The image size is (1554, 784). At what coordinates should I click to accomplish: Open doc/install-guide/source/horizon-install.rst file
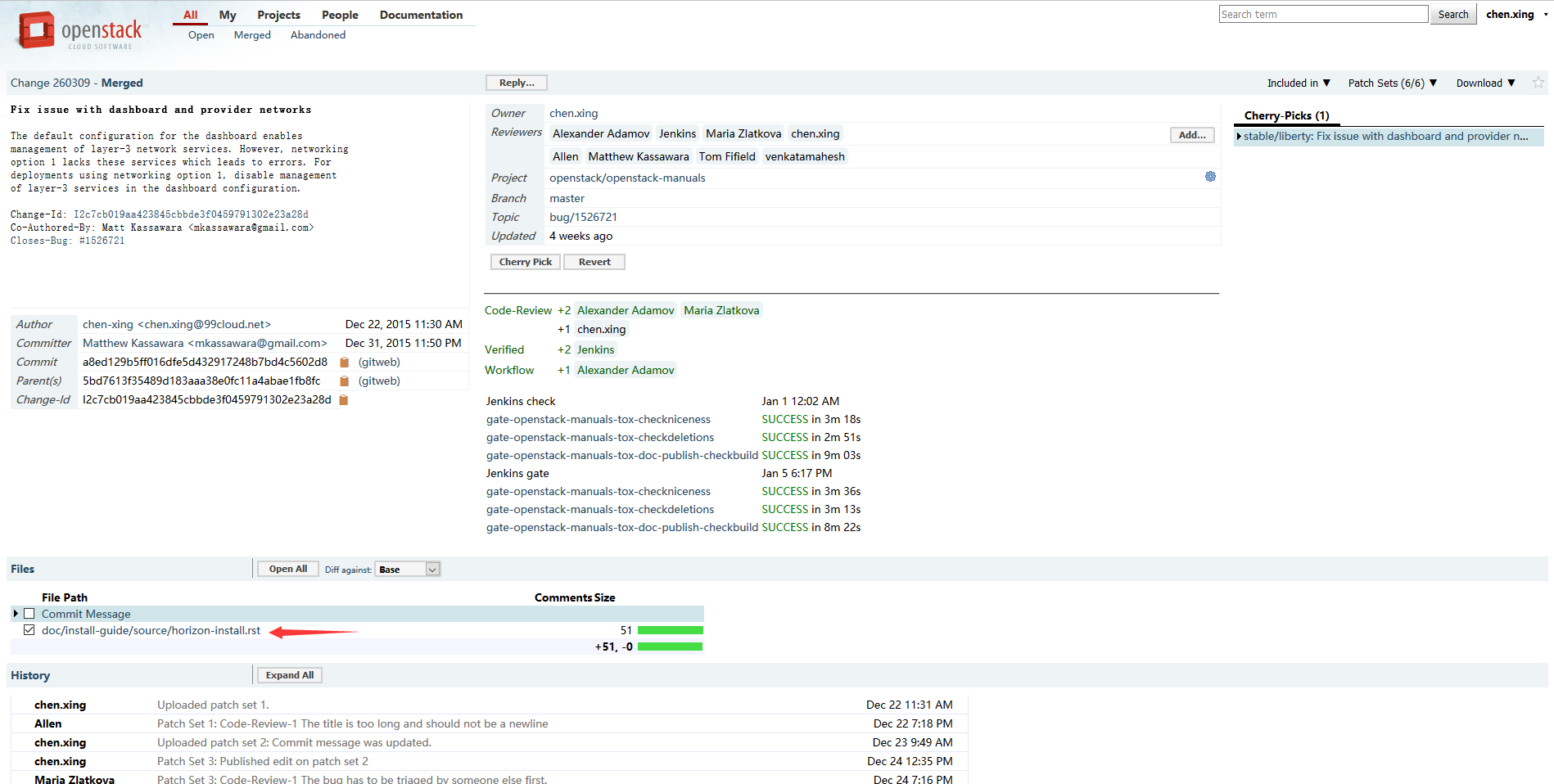(151, 630)
